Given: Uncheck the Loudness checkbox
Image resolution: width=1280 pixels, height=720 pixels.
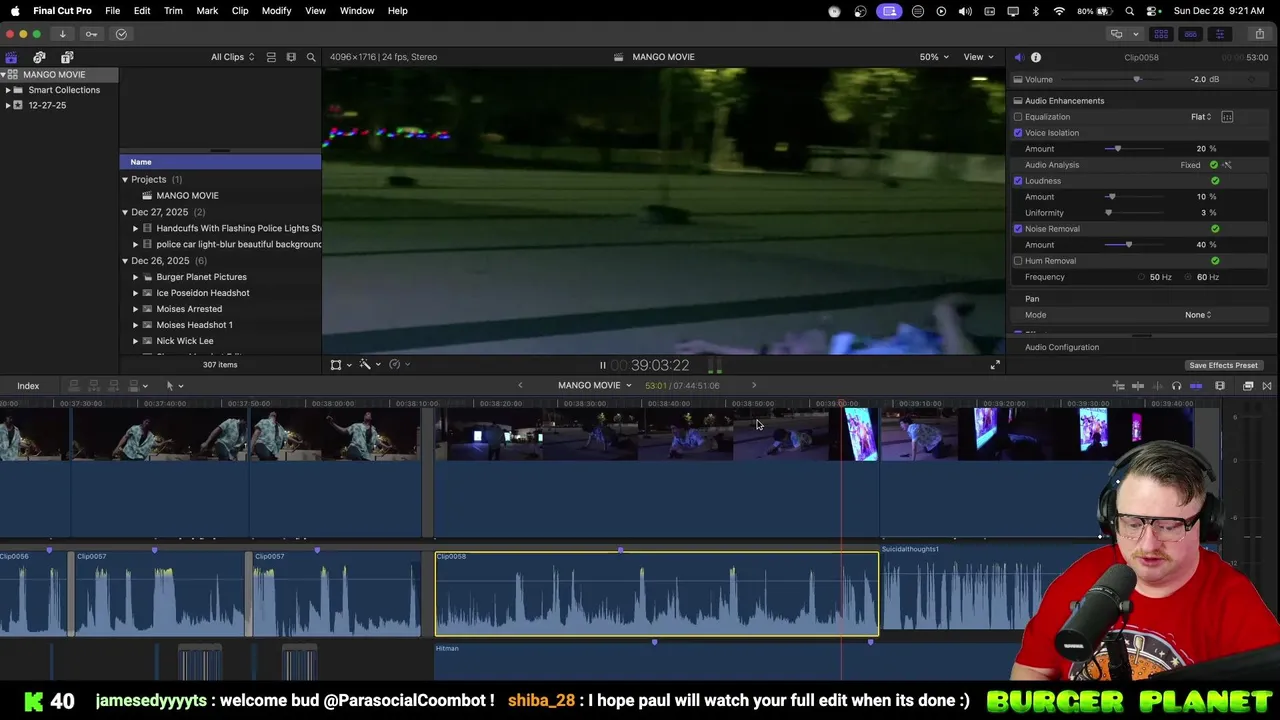Looking at the screenshot, I should [1018, 181].
